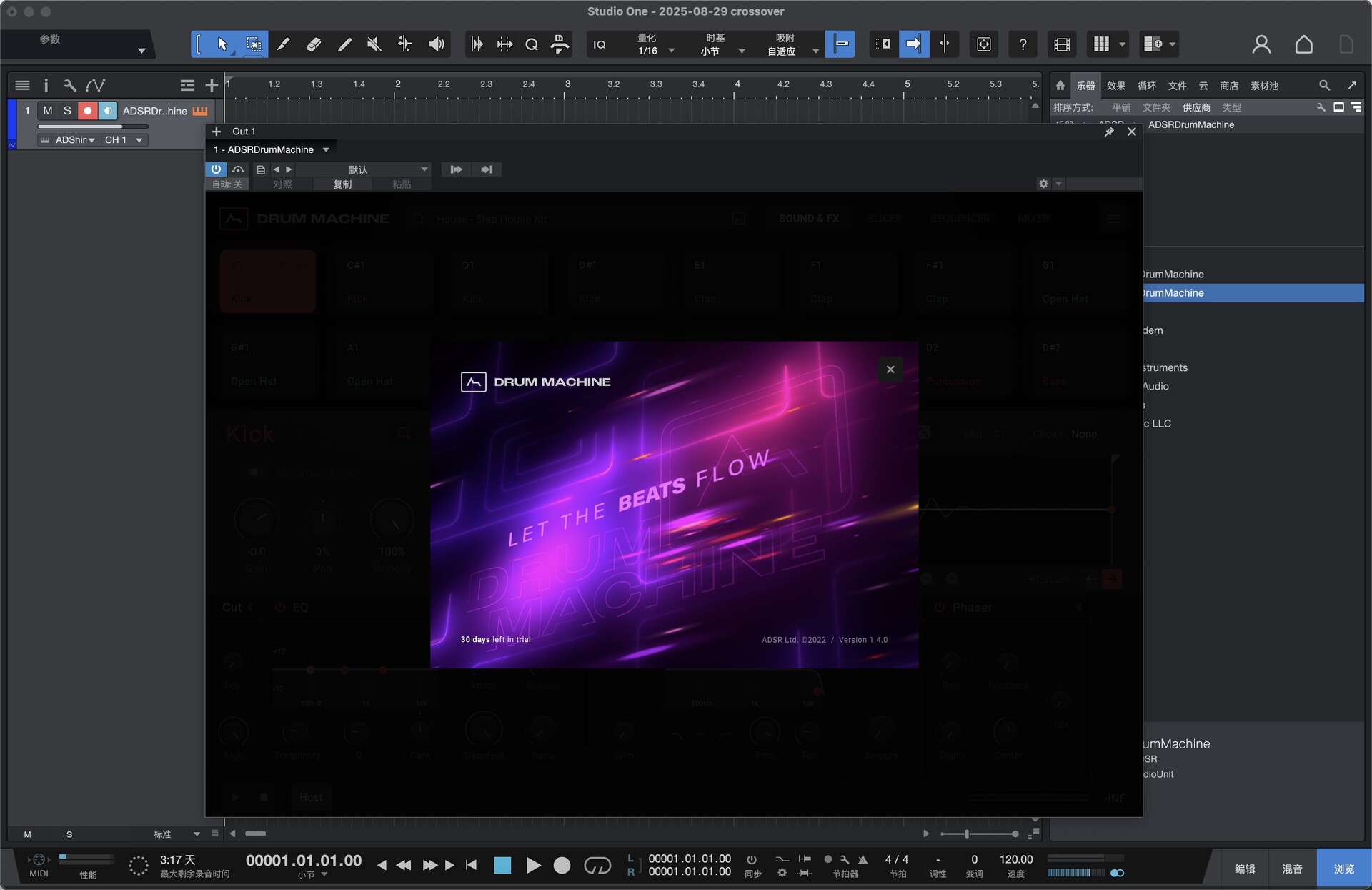Select the Range tool
This screenshot has width=1372, height=890.
[x=253, y=44]
